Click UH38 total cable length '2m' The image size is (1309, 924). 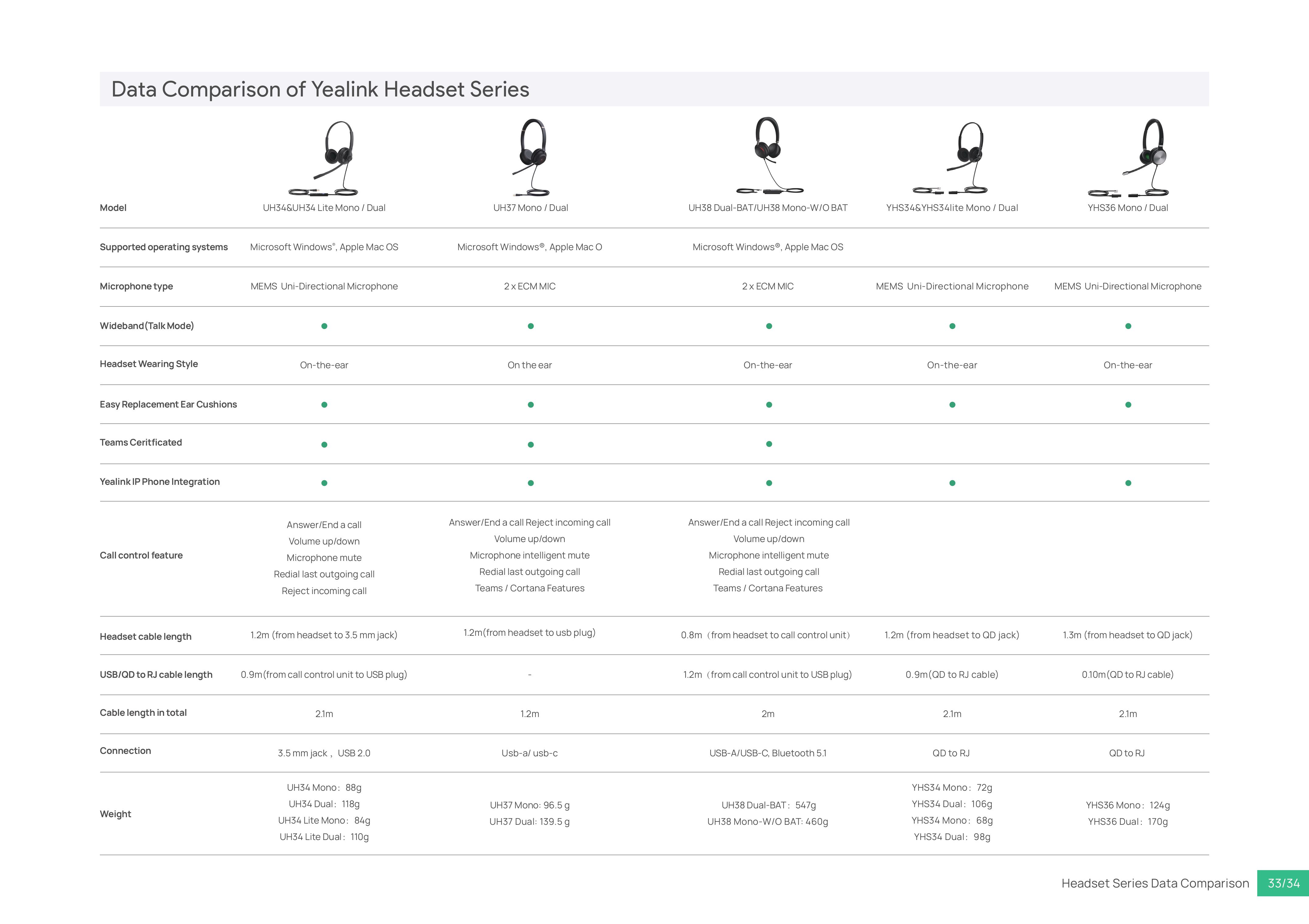[x=768, y=714]
